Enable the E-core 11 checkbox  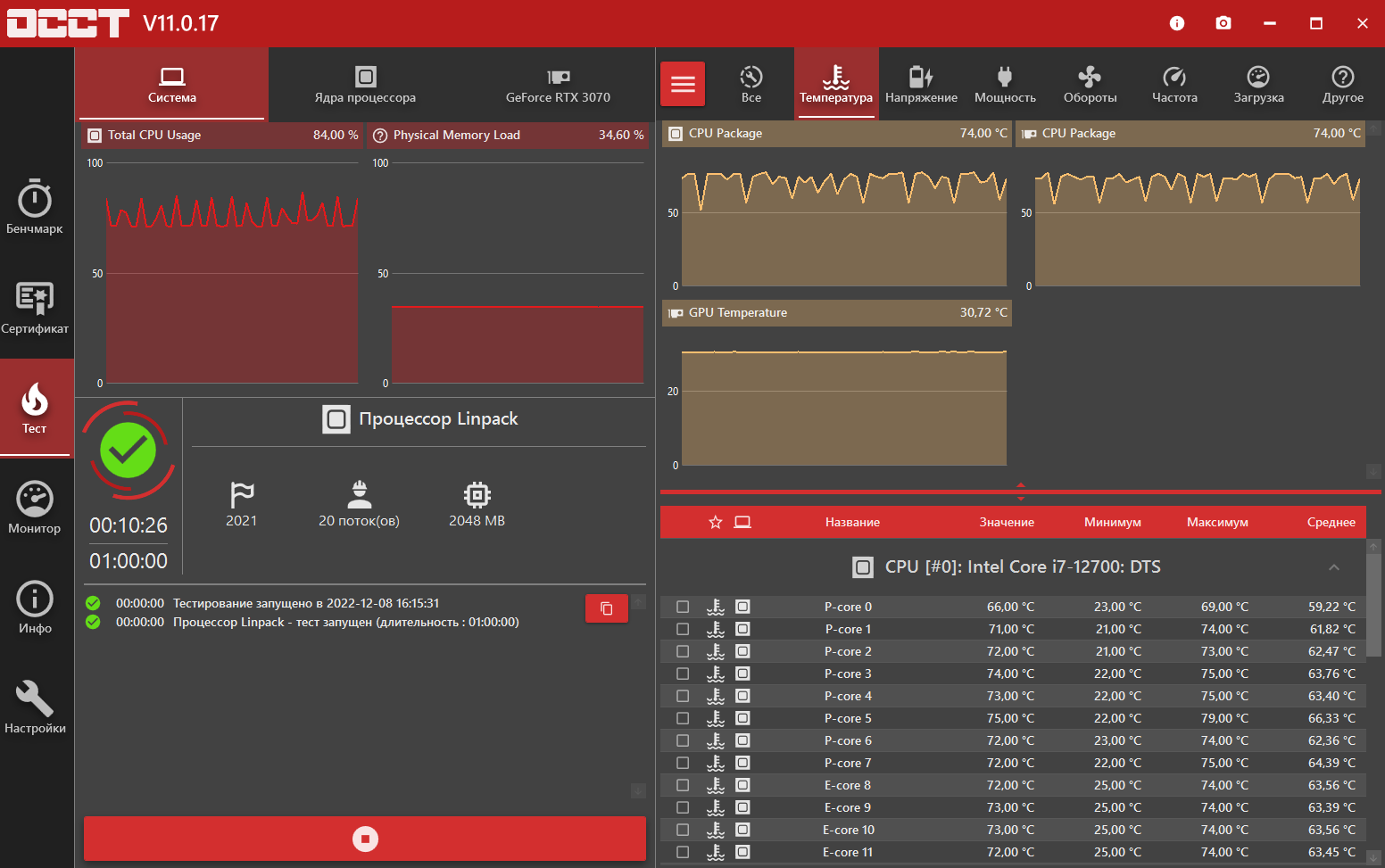pyautogui.click(x=683, y=852)
